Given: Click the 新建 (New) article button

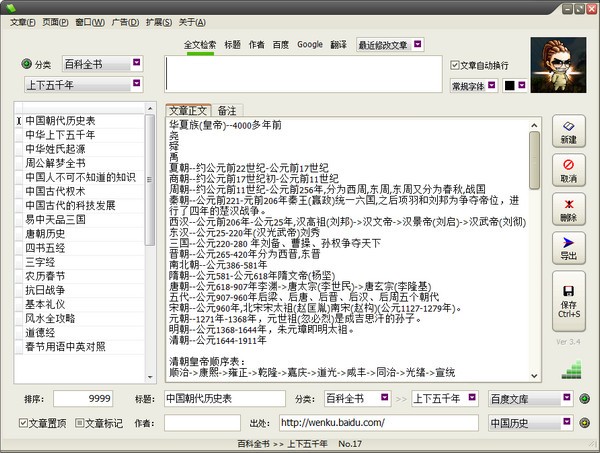Looking at the screenshot, I should (568, 130).
